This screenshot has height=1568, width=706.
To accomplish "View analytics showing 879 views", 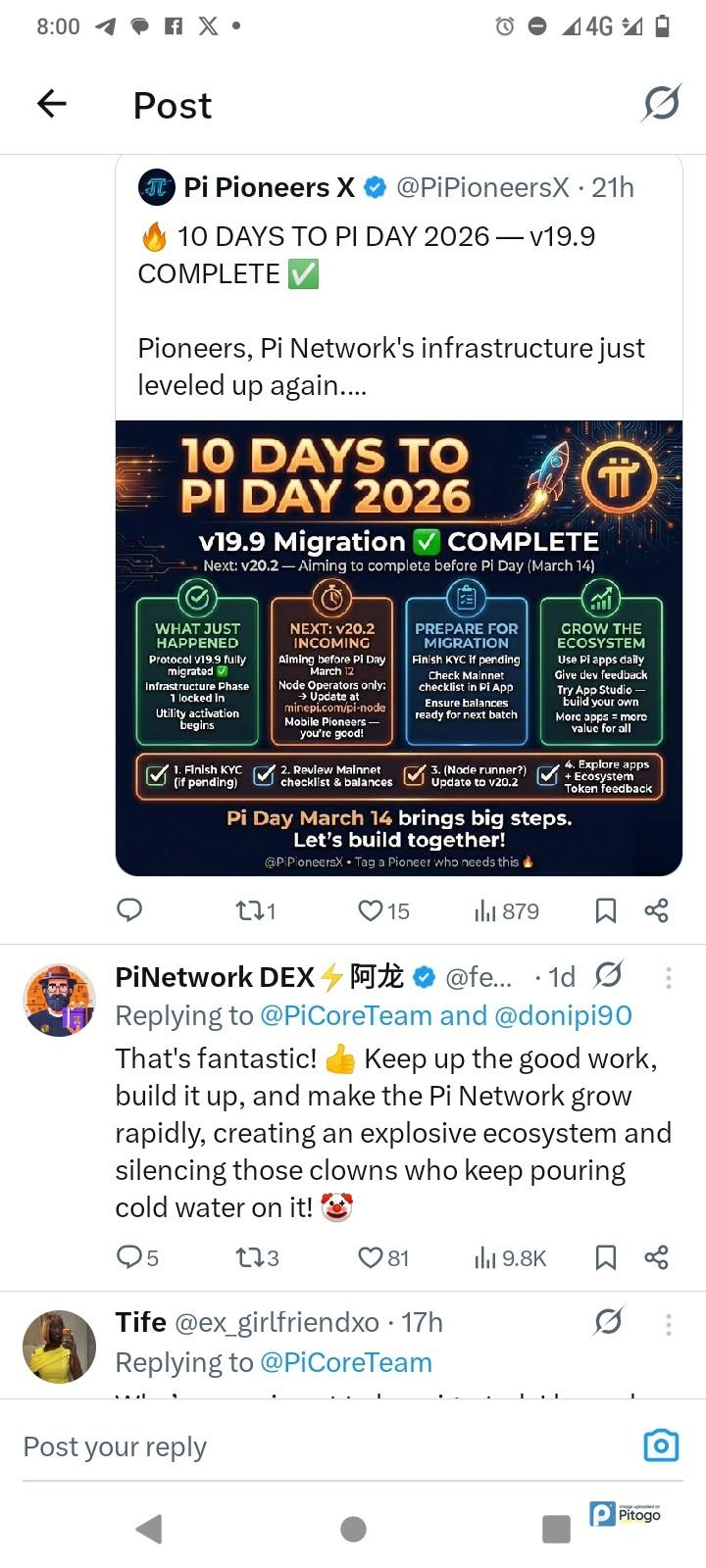I will coord(507,910).
